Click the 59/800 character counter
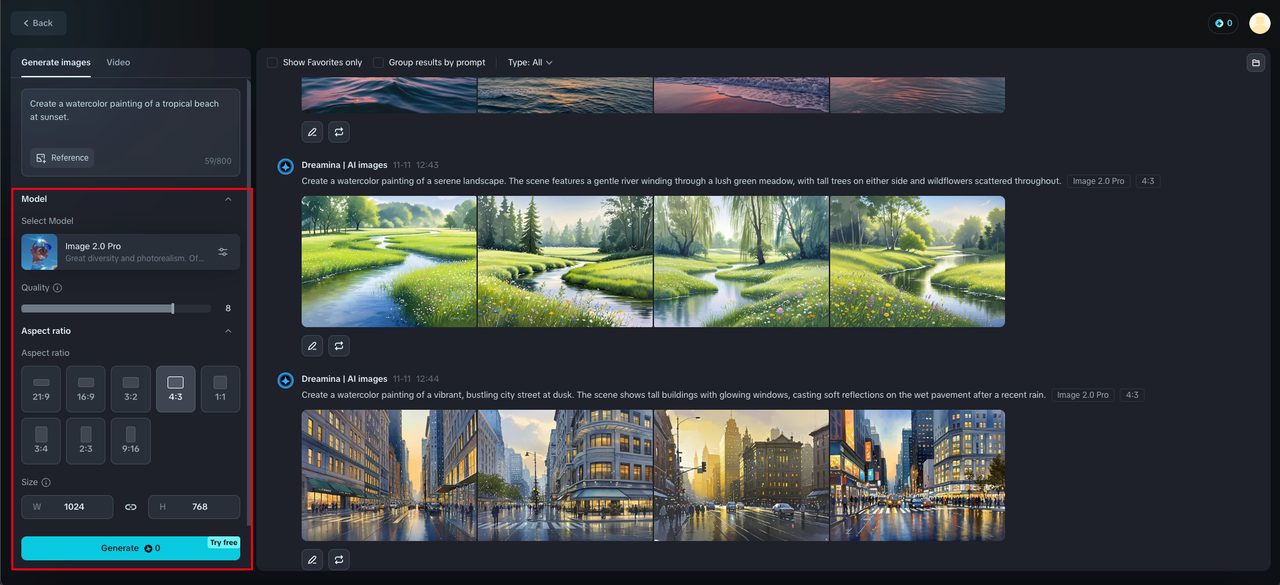 click(217, 161)
